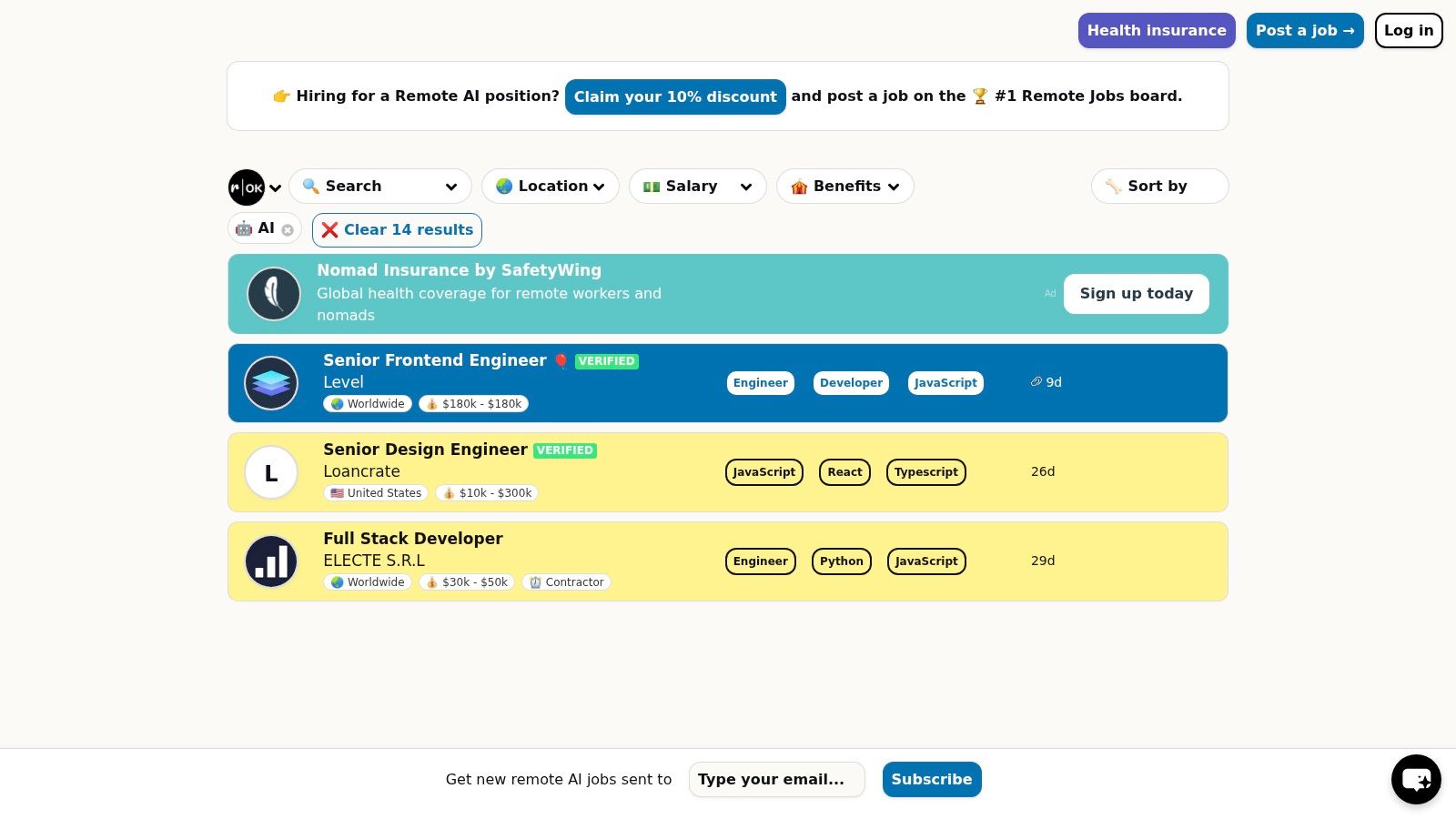Open the Senior Design Engineer job
The width and height of the screenshot is (1456, 819).
[425, 450]
